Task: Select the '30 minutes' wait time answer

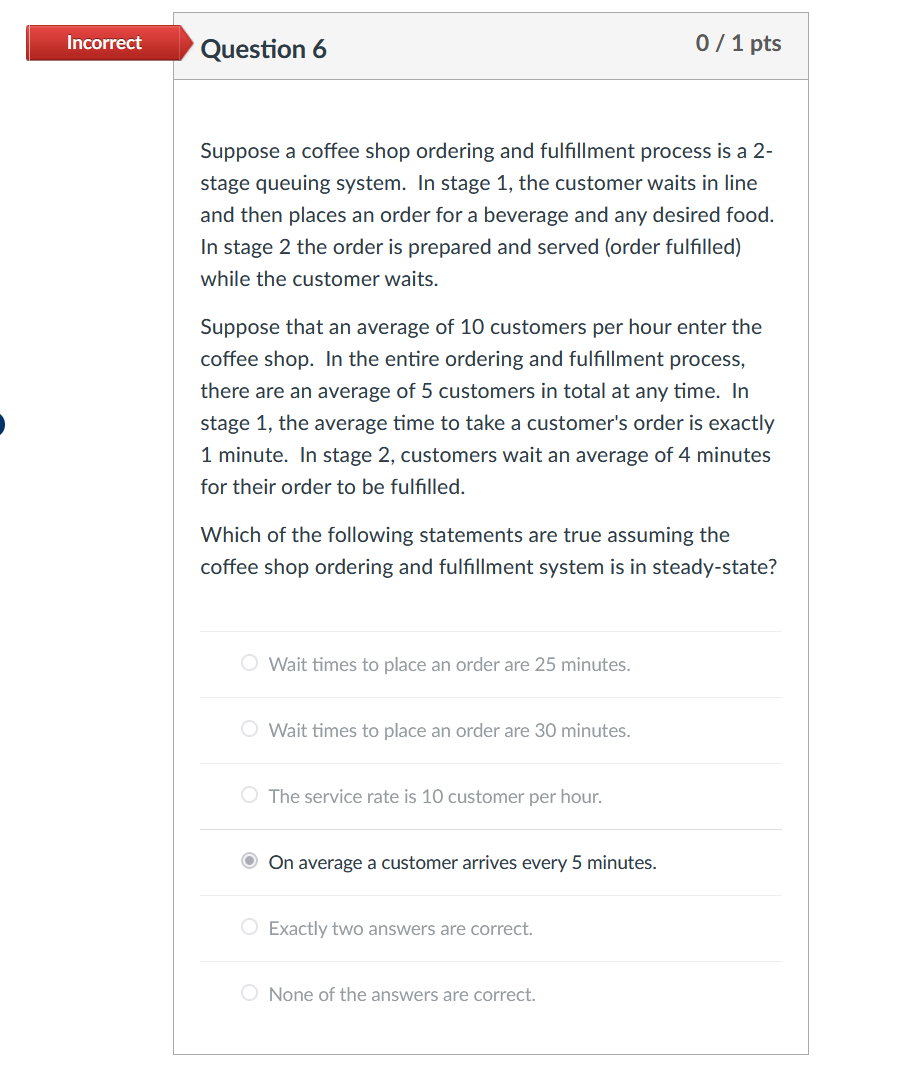Action: click(x=448, y=730)
